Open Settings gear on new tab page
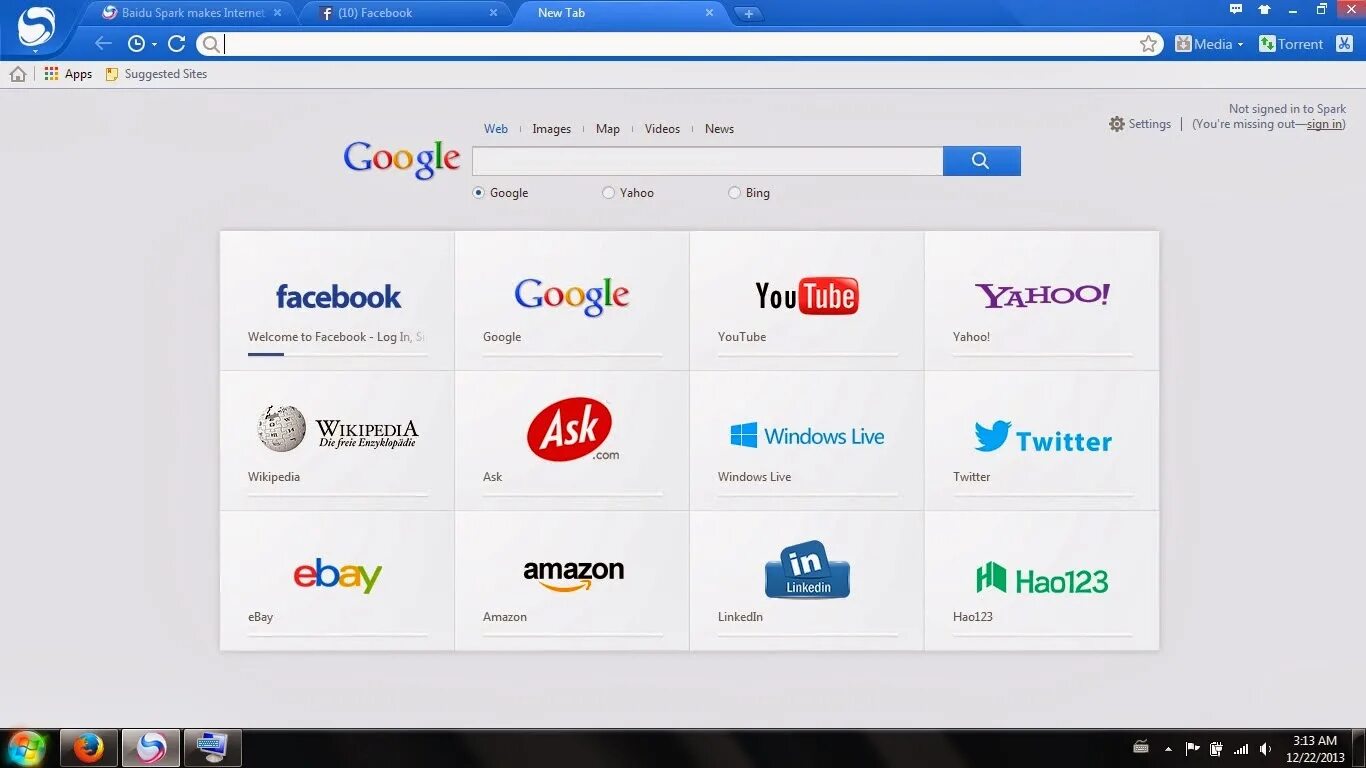Image resolution: width=1366 pixels, height=768 pixels. 1140,124
